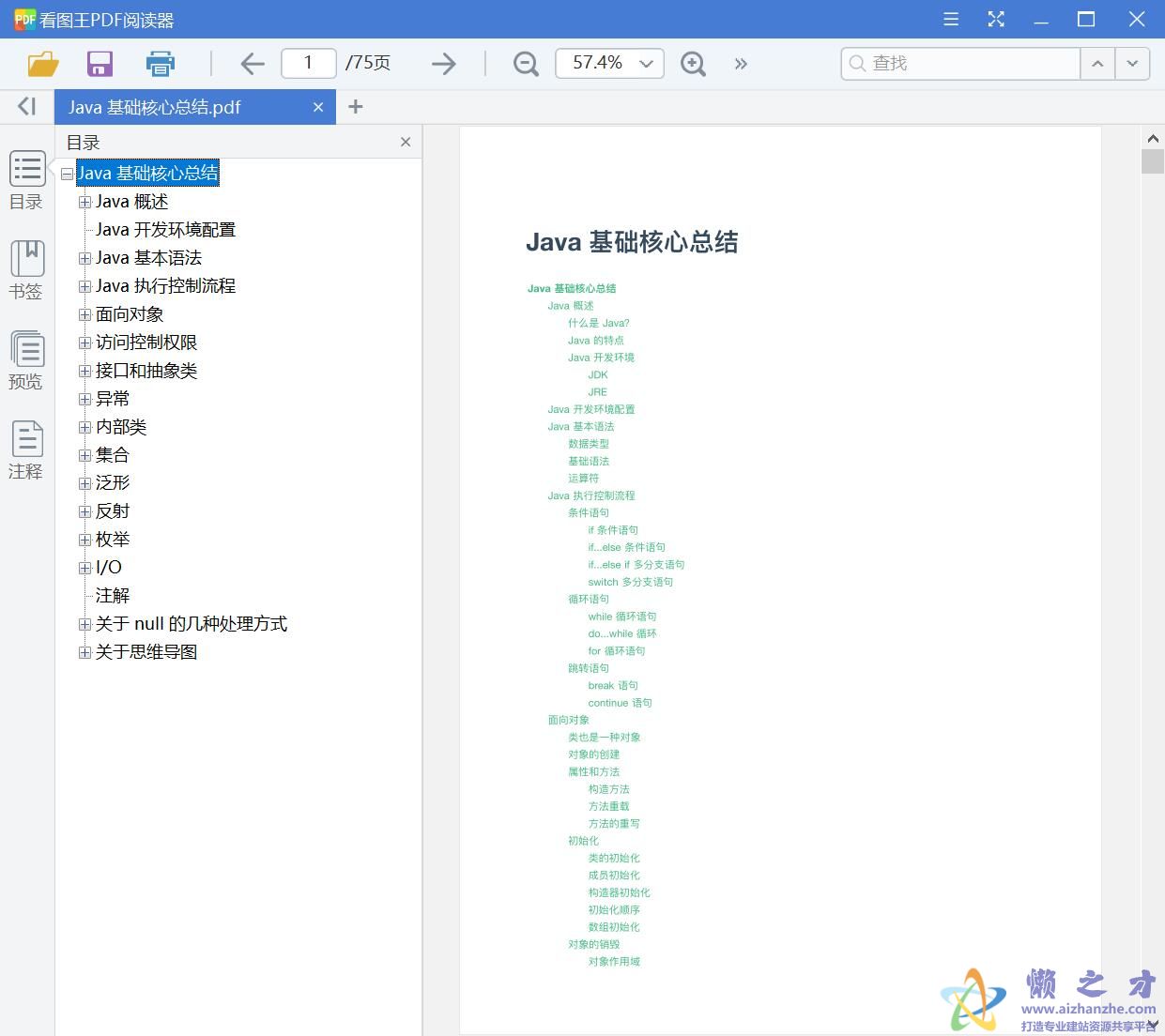Close the 目录 panel
1165x1036 pixels.
pos(406,142)
